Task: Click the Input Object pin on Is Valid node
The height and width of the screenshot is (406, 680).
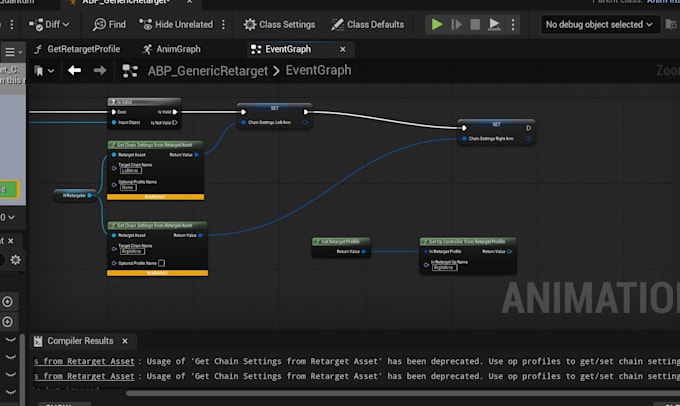Action: (114, 122)
